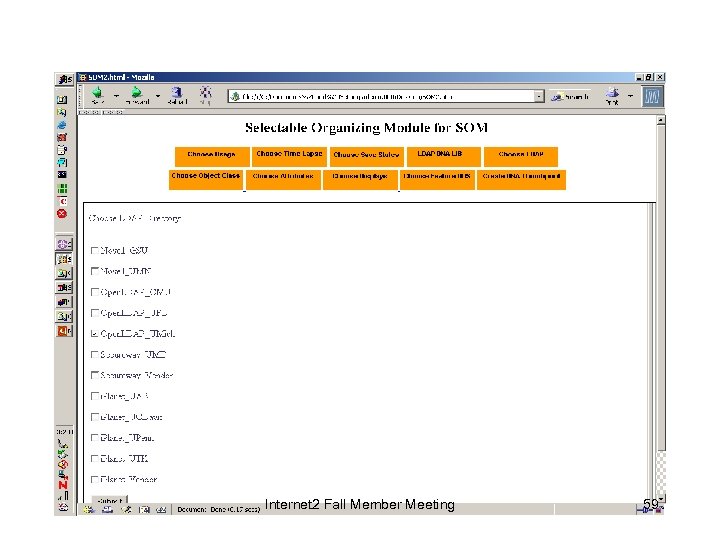This screenshot has width=720, height=540.
Task: Click the Document: Done status bar text
Action: [218, 509]
